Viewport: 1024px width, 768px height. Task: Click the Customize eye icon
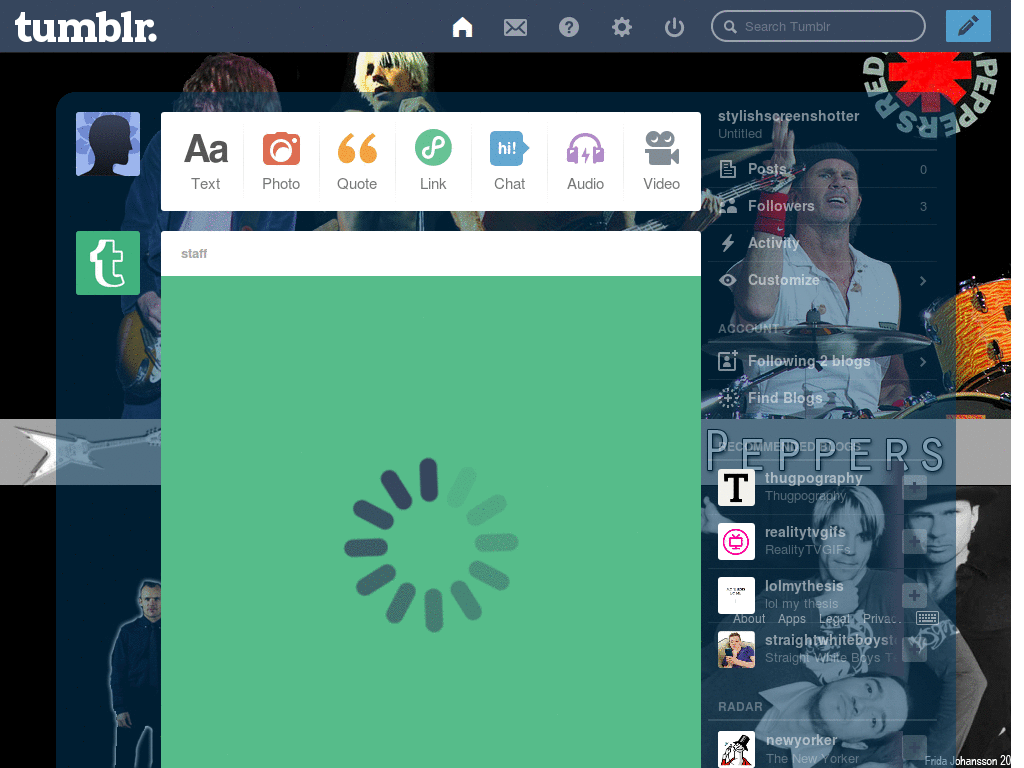728,280
